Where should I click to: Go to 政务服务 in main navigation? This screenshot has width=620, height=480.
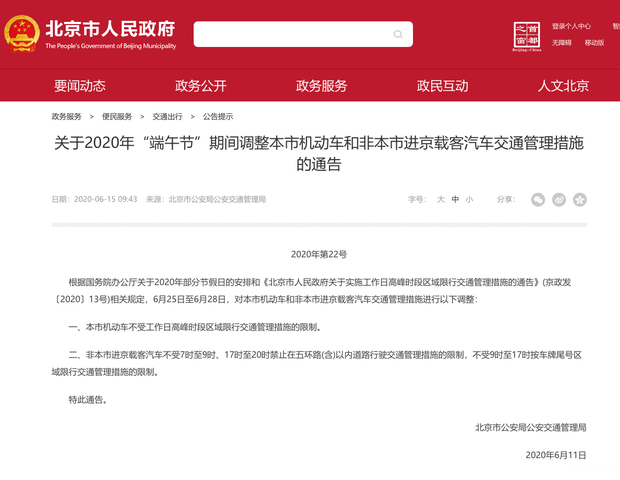(322, 85)
